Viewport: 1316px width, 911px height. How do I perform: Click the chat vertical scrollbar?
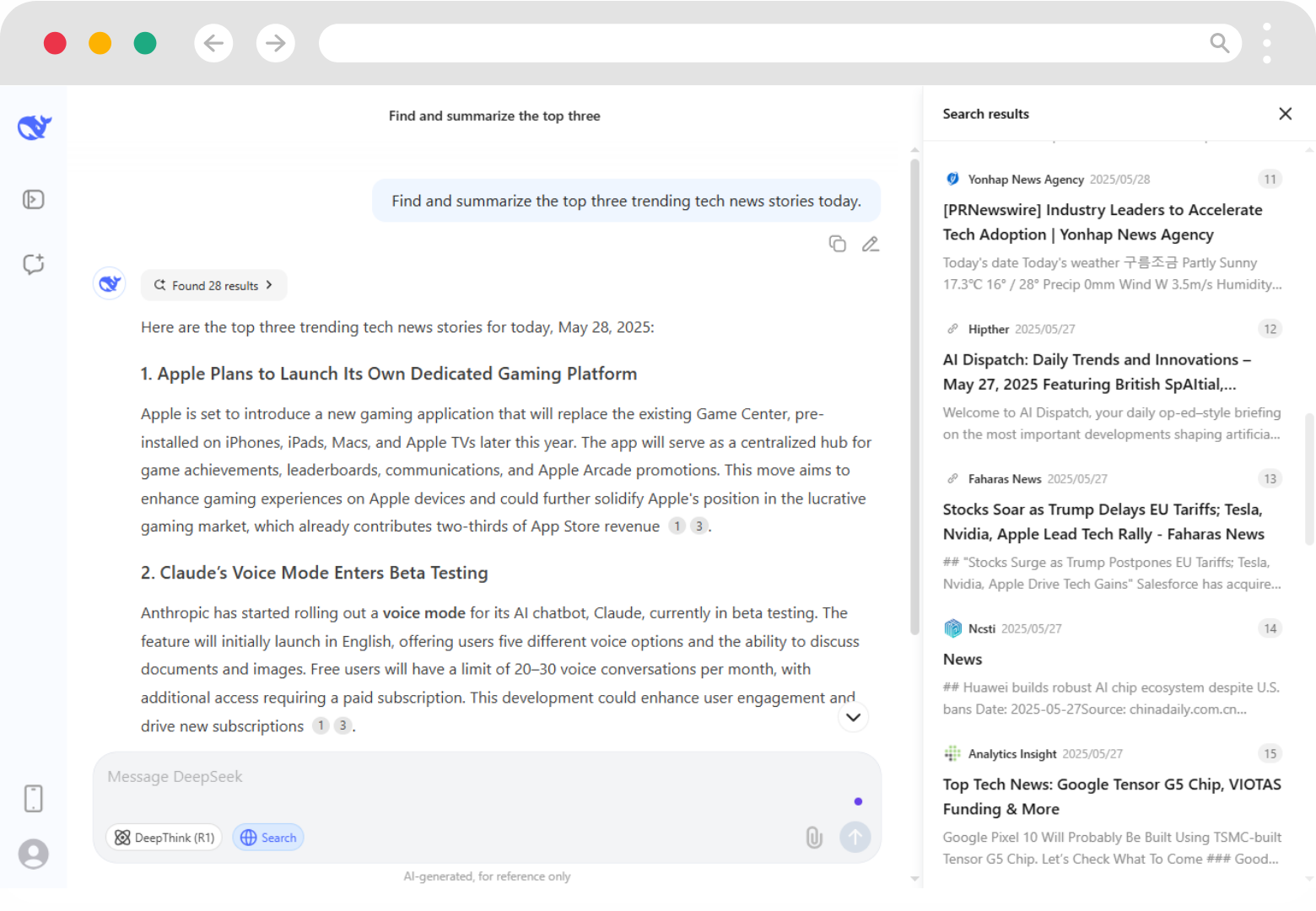coord(914,396)
